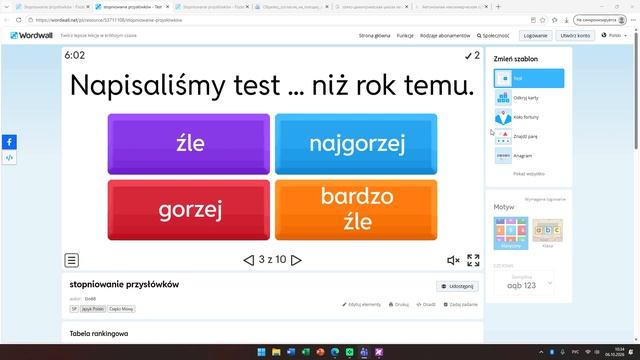640x360 pixels.
Task: Click the 'Drukuj' print link
Action: (398, 304)
